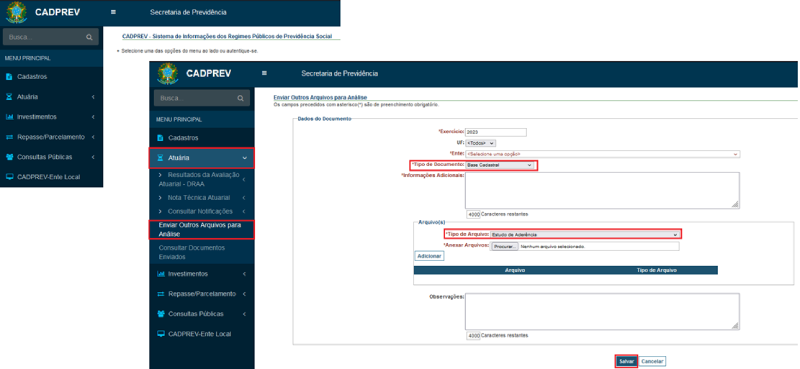Screen dimensions: 800x369
Task: Click the Cancelar button
Action: point(652,361)
